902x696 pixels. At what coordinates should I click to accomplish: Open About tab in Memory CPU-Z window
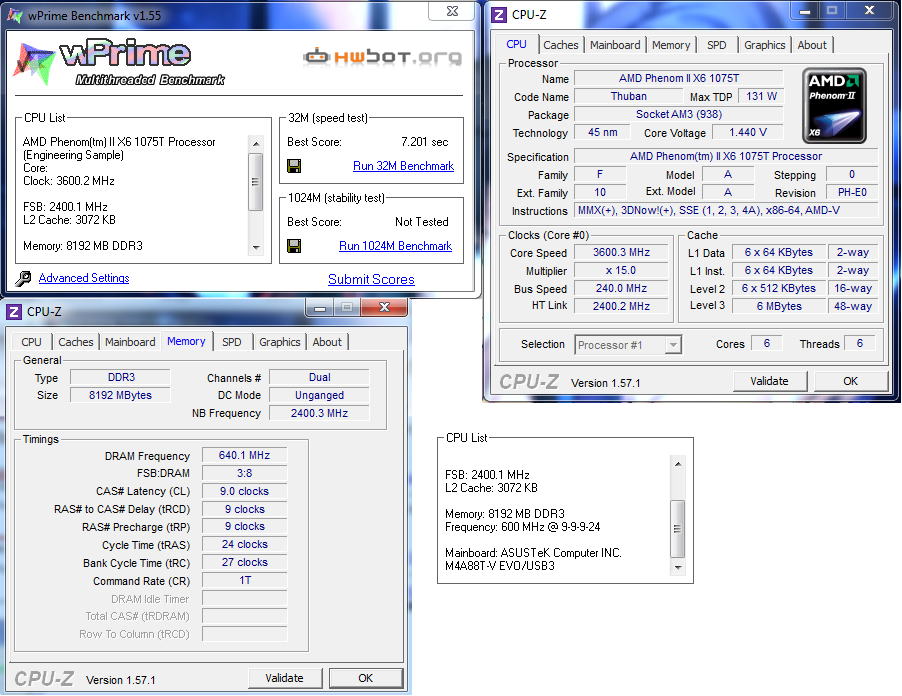[x=327, y=342]
